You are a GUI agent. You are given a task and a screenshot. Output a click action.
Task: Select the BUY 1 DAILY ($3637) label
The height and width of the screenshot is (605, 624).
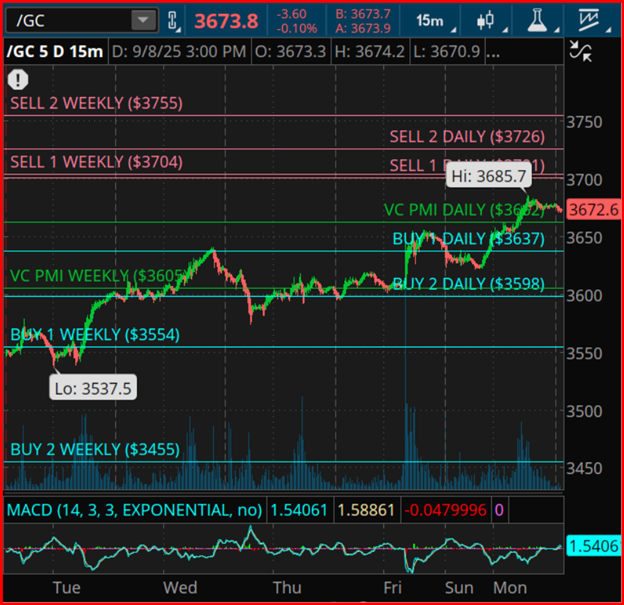[x=469, y=239]
